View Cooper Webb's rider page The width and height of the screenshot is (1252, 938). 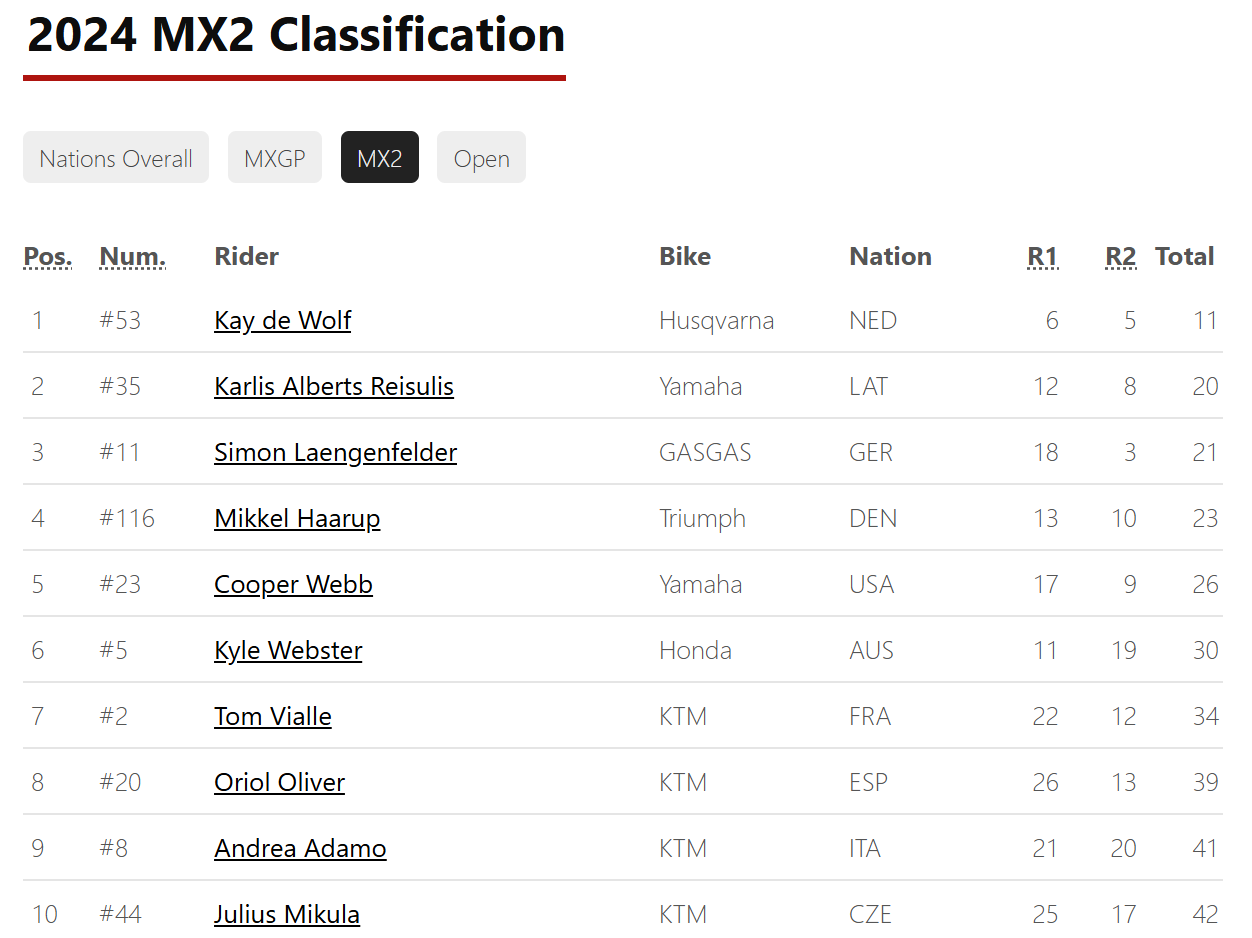pos(292,584)
